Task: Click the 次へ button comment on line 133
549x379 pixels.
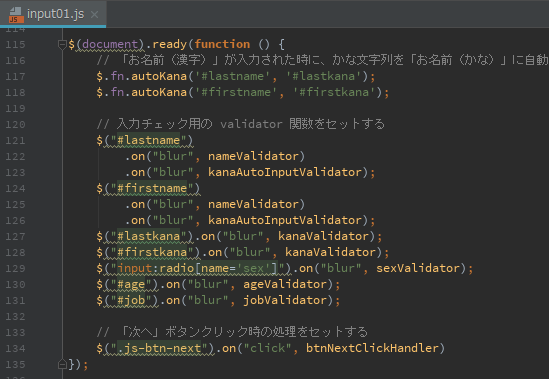Action: (x=232, y=332)
